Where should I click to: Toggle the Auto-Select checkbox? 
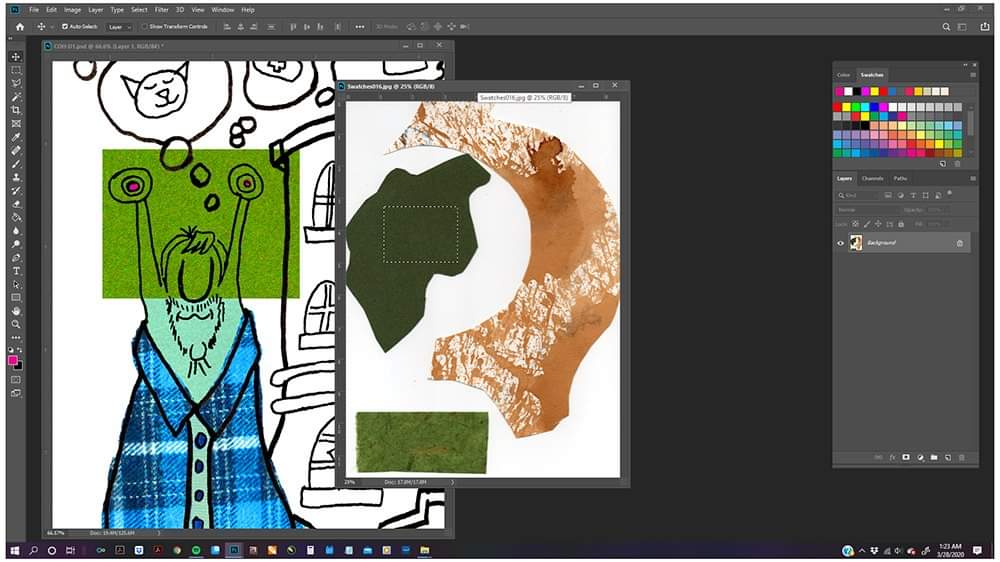(x=65, y=27)
